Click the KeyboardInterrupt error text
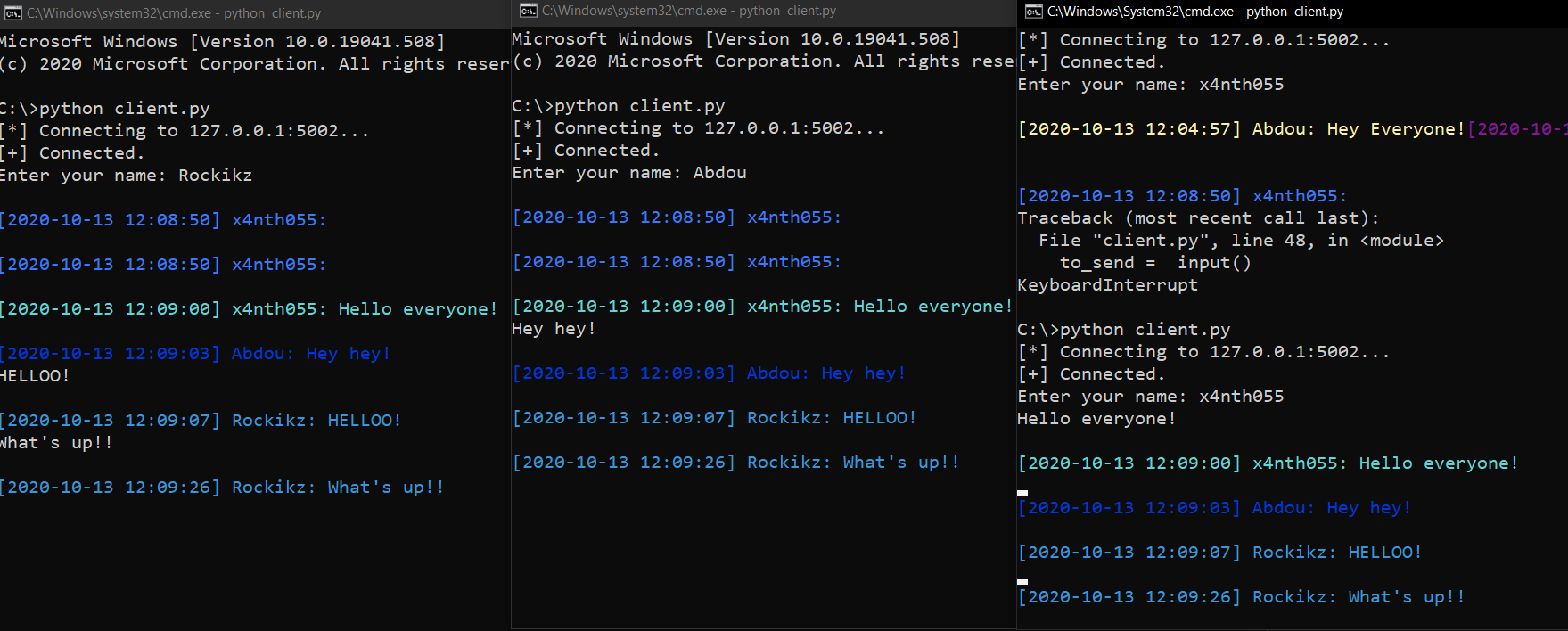Image resolution: width=1568 pixels, height=631 pixels. coord(1107,285)
